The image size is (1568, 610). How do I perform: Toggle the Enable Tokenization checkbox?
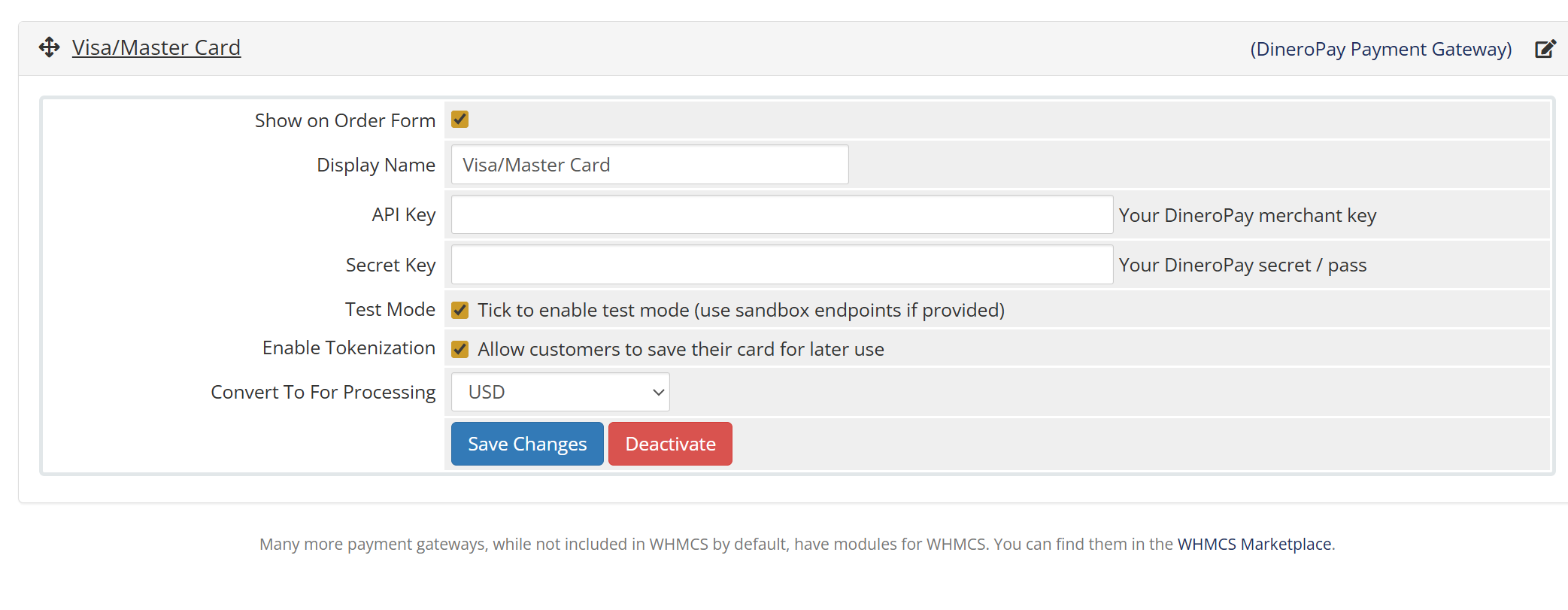[x=459, y=349]
